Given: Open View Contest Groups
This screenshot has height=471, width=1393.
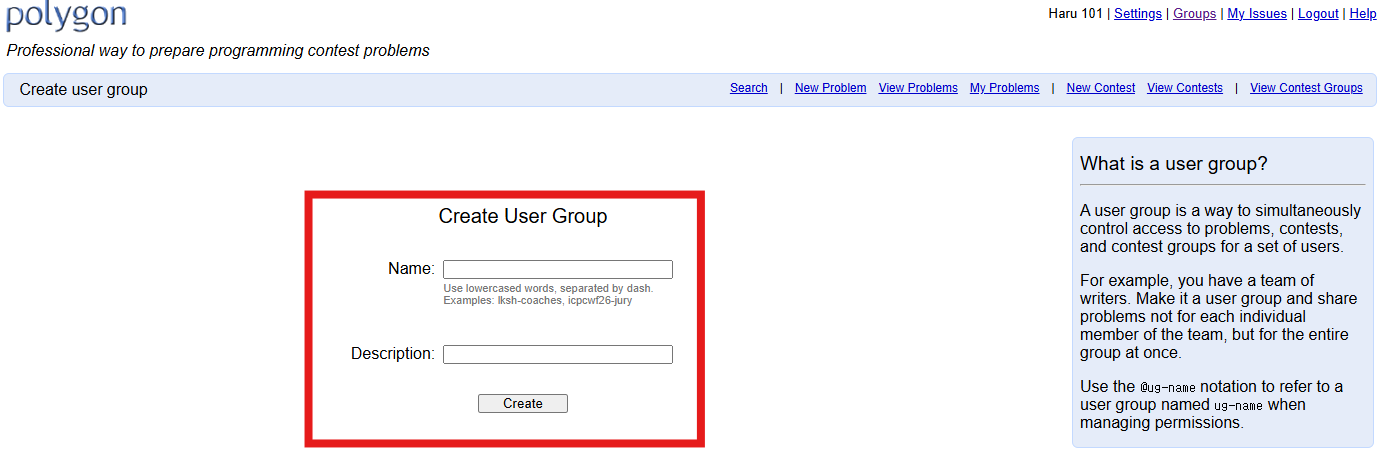Looking at the screenshot, I should pyautogui.click(x=1306, y=88).
